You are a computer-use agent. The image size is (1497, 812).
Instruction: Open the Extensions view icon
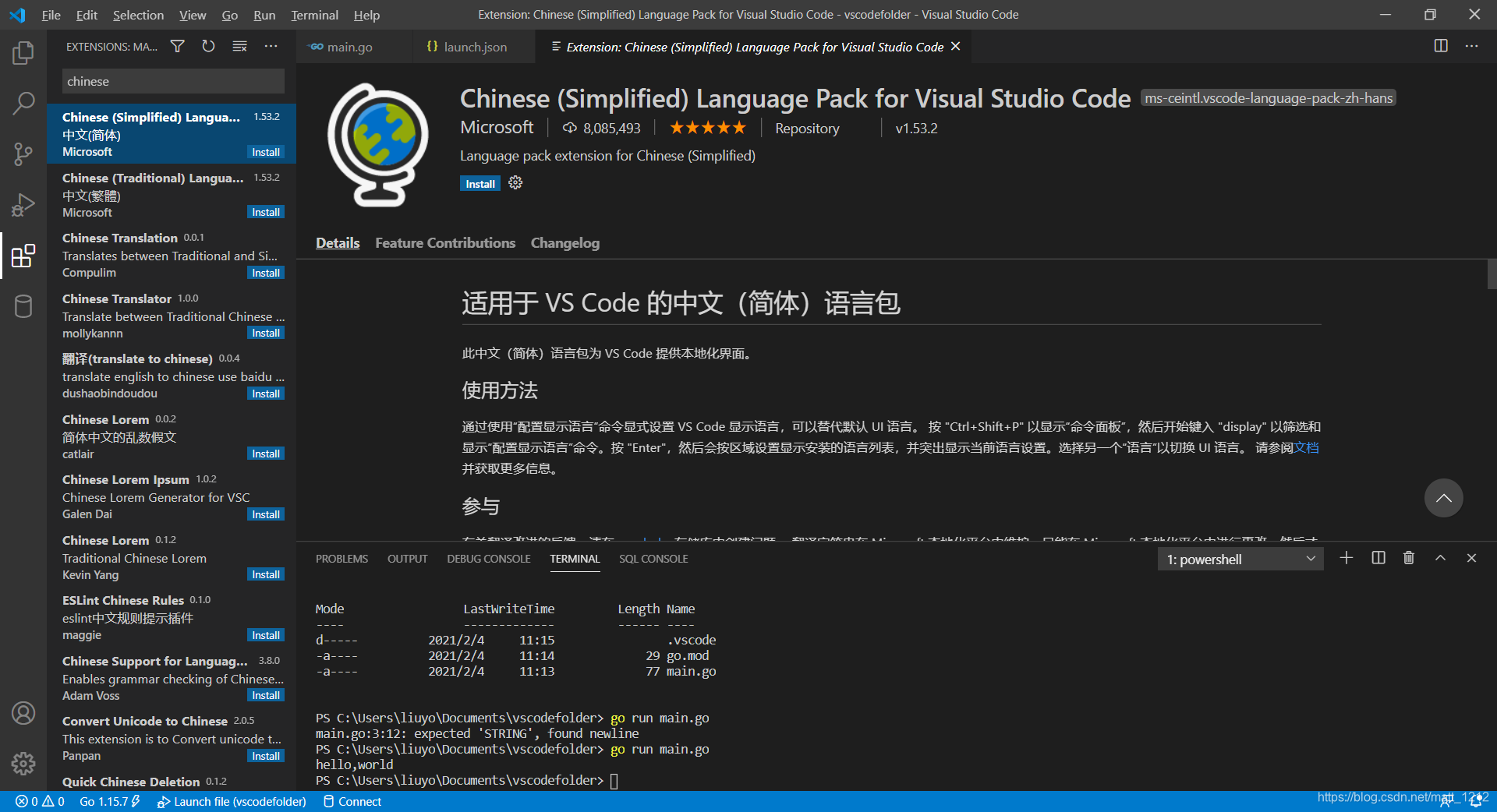click(23, 256)
